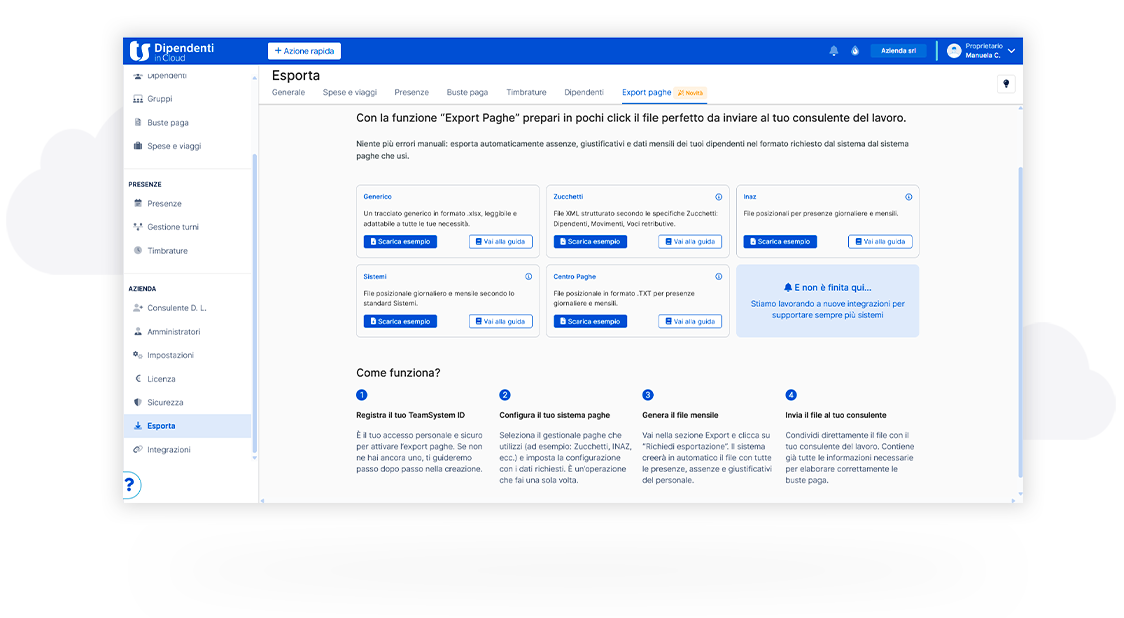
Task: Download Scarica esempio for Generico format
Action: pyautogui.click(x=399, y=241)
